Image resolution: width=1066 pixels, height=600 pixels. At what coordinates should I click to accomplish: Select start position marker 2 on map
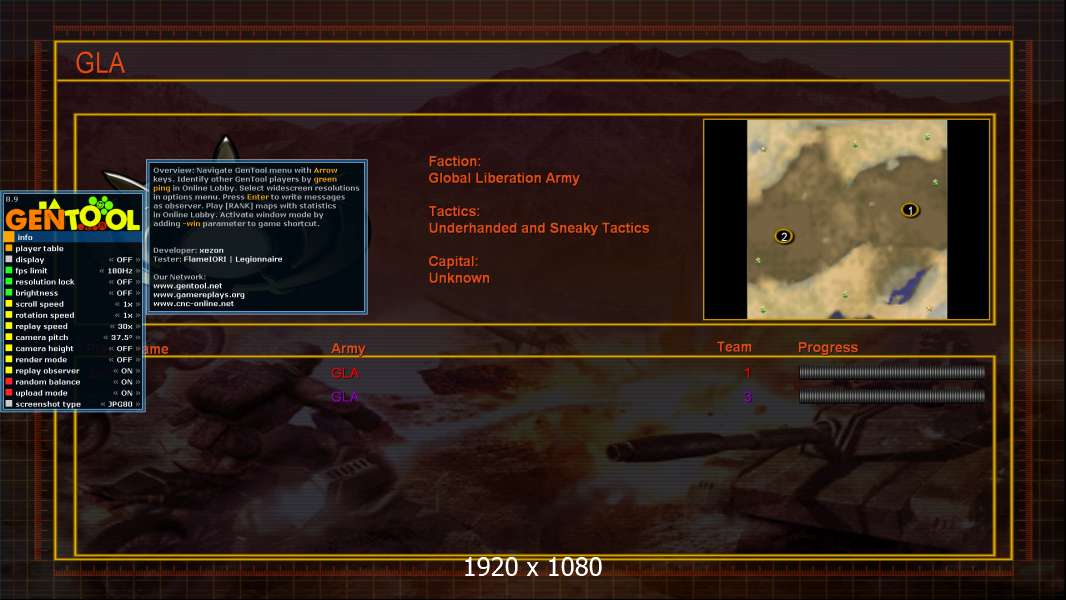pyautogui.click(x=784, y=236)
